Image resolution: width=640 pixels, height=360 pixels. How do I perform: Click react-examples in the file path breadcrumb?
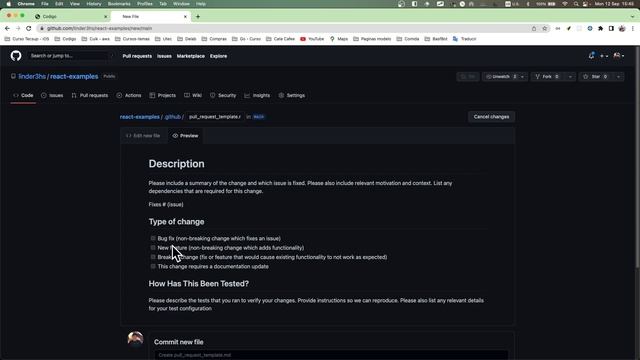coord(140,117)
